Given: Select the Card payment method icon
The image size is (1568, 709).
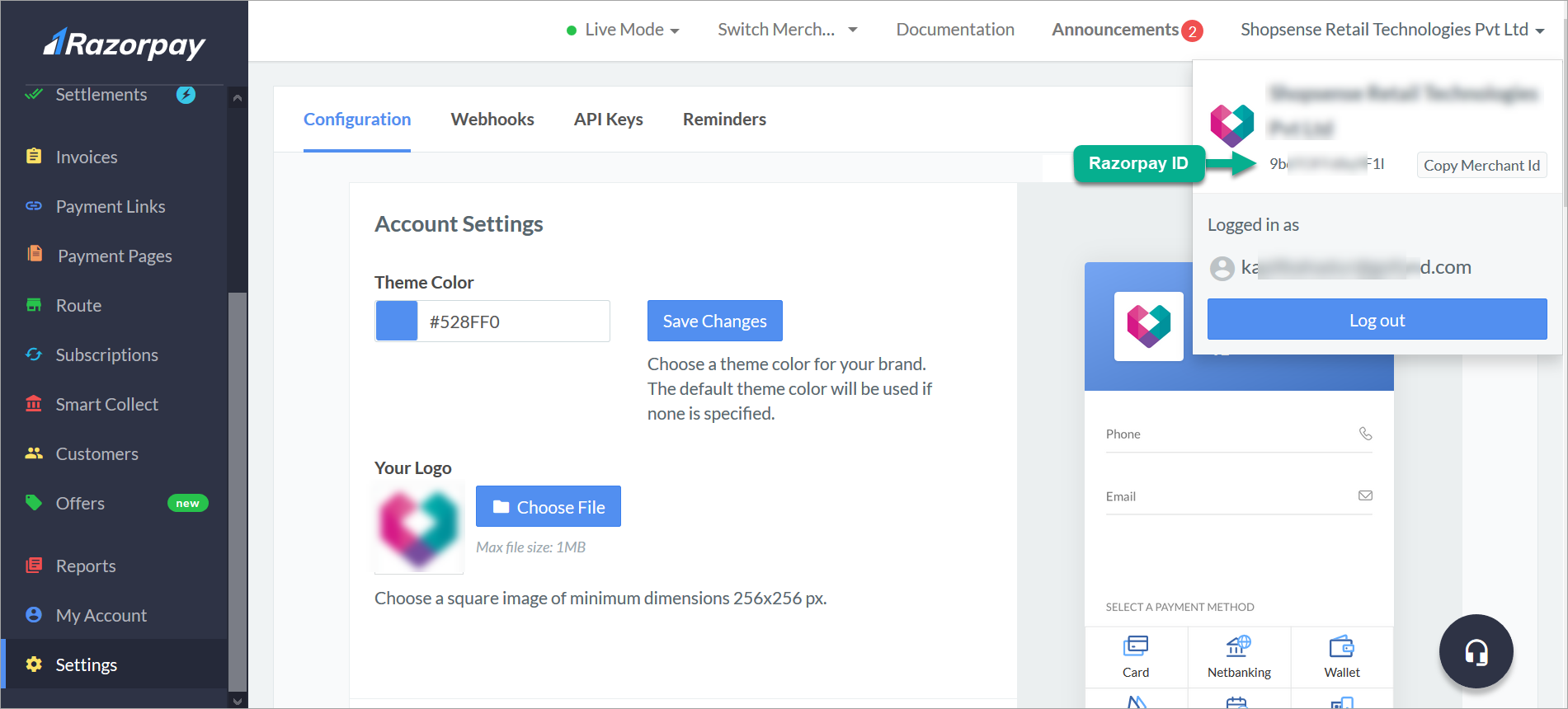Looking at the screenshot, I should coord(1136,646).
